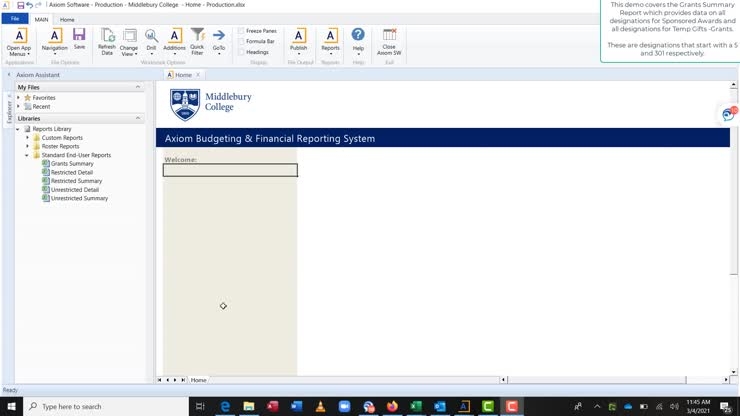Open Excel from the Windows taskbar
The height and width of the screenshot is (416, 740).
coord(415,406)
